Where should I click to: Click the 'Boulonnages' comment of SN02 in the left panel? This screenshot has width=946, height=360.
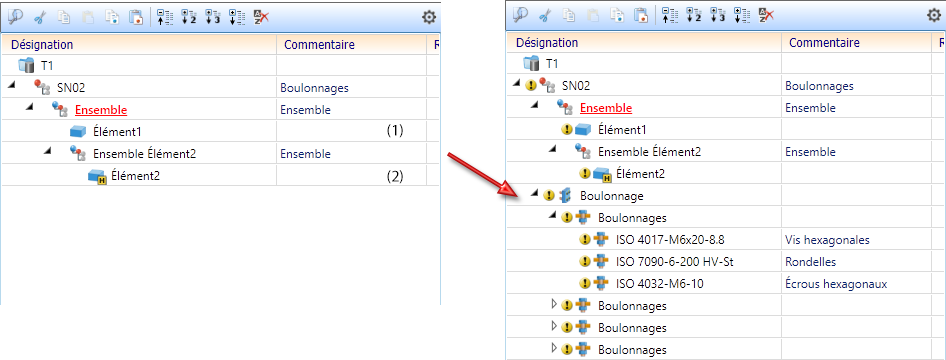(x=314, y=88)
